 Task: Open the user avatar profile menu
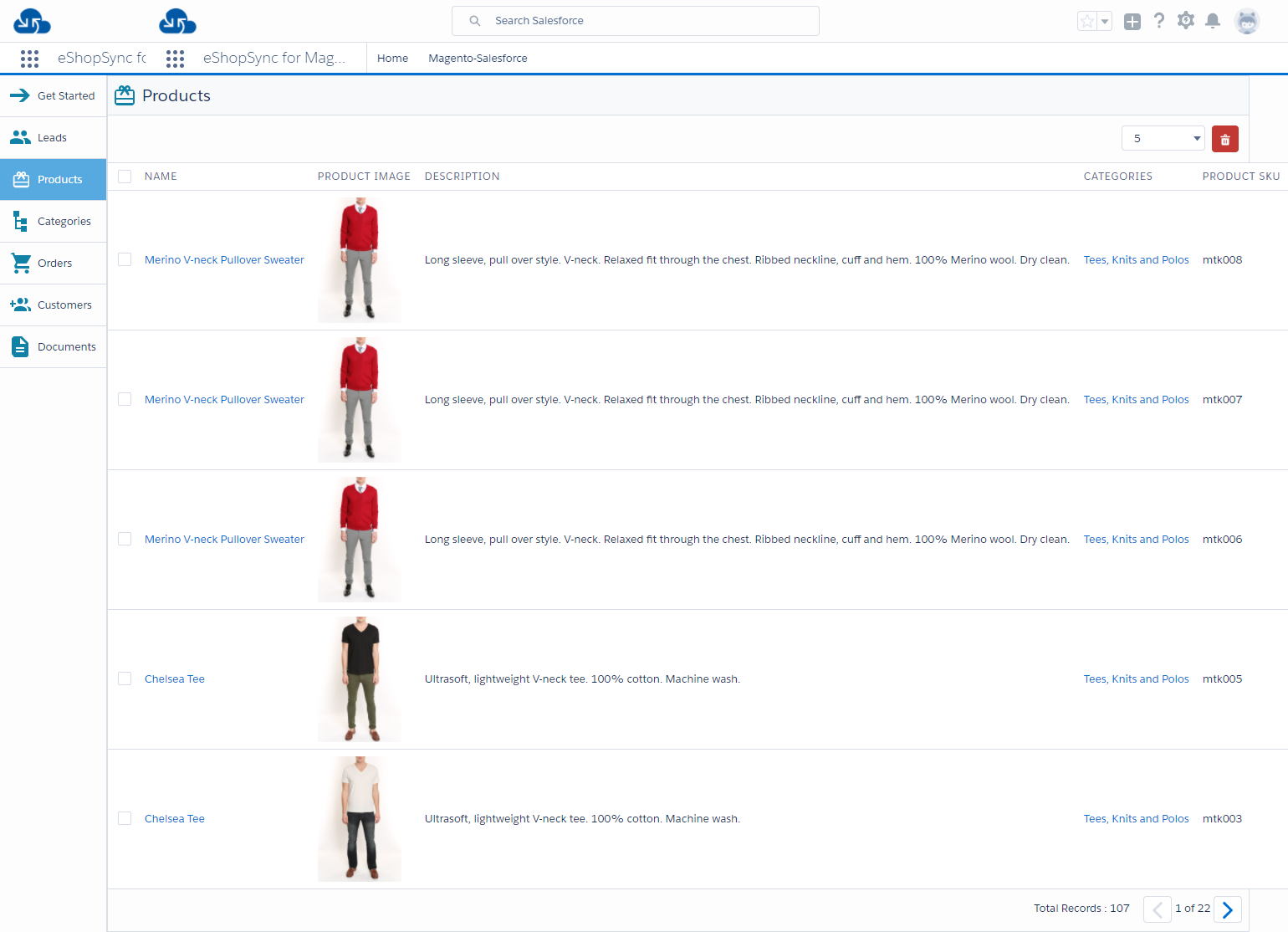1246,22
